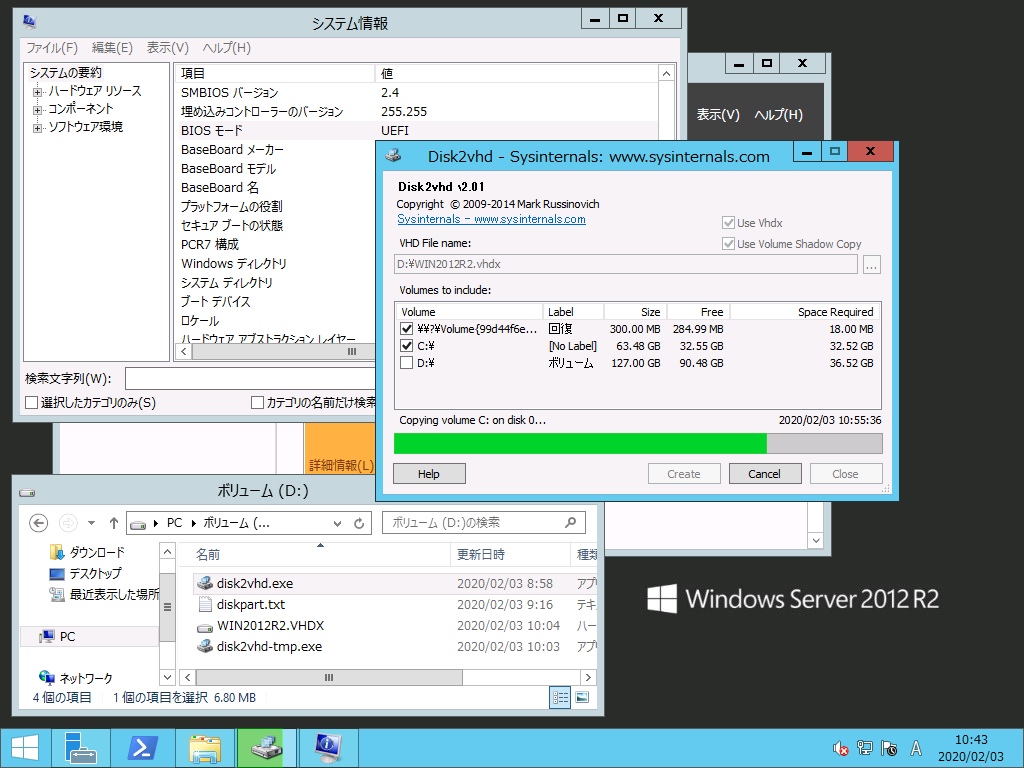Select the System Summary tree root

[x=66, y=72]
